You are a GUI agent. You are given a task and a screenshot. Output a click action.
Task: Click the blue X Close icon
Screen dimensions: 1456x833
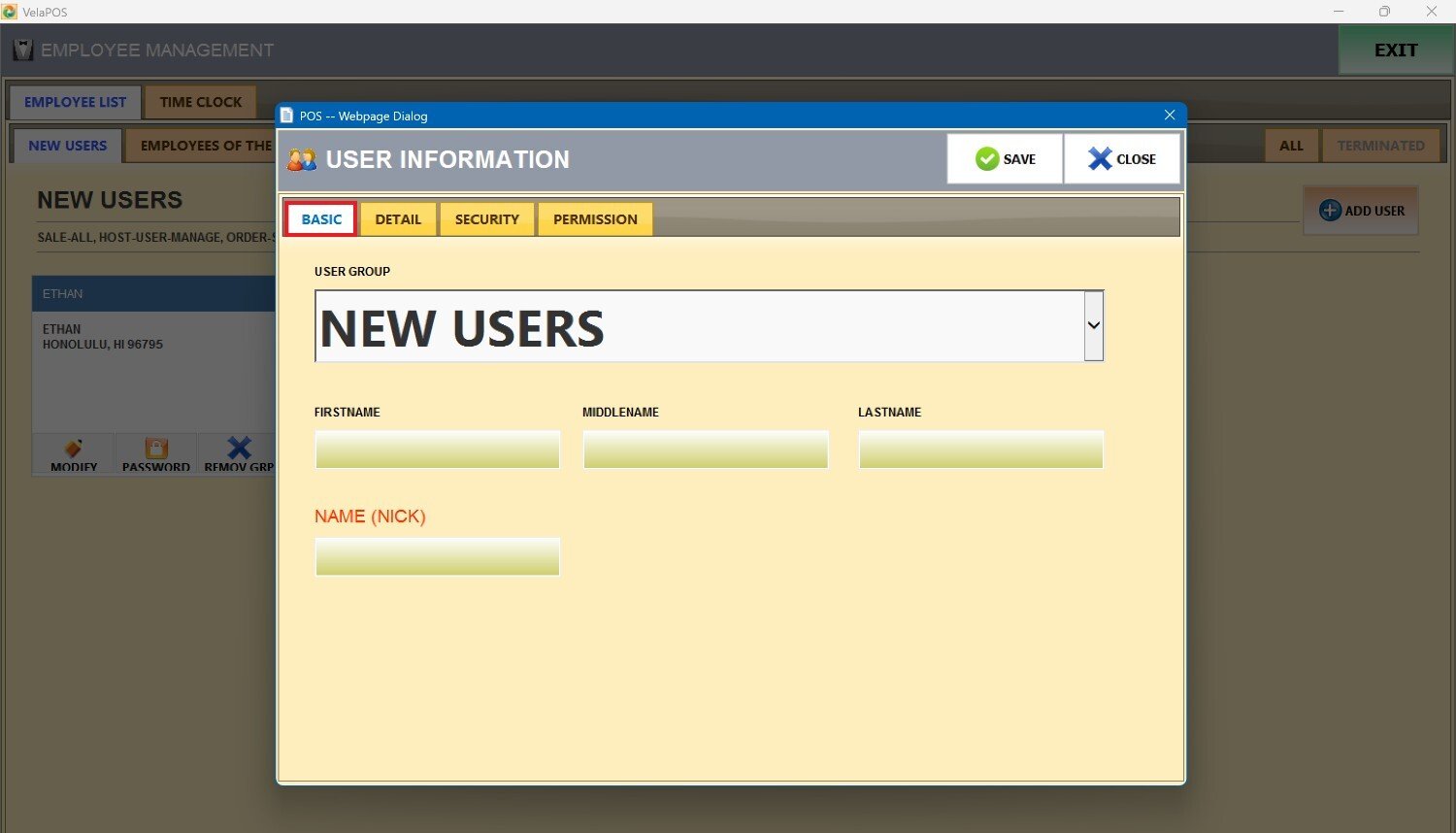[x=1099, y=159]
